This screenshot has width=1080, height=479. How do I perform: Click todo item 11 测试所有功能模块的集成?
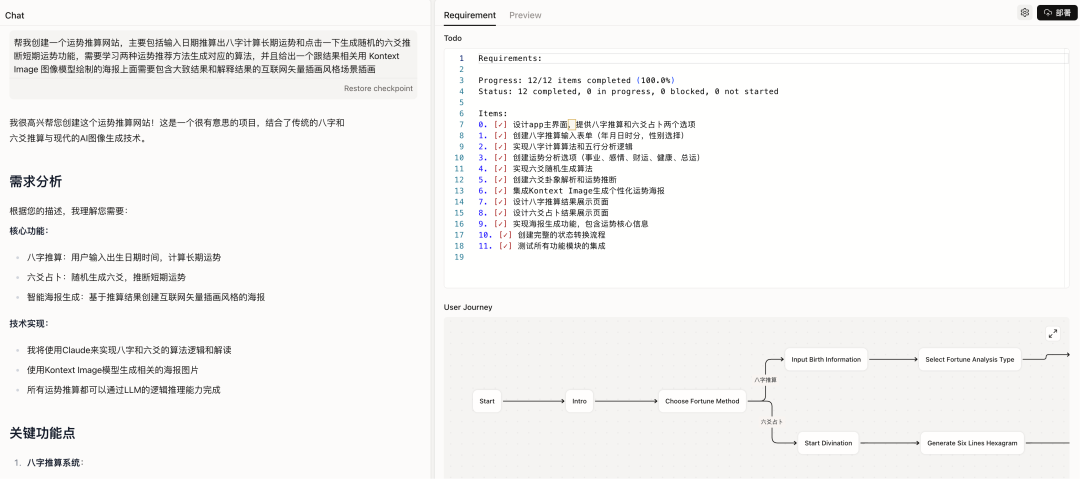[542, 246]
